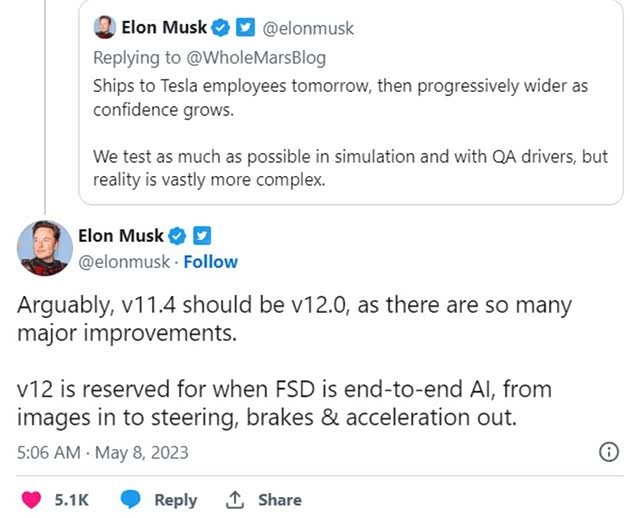The image size is (630, 518).
Task: Click the verified badge in the quoted tweet
Action: point(220,28)
